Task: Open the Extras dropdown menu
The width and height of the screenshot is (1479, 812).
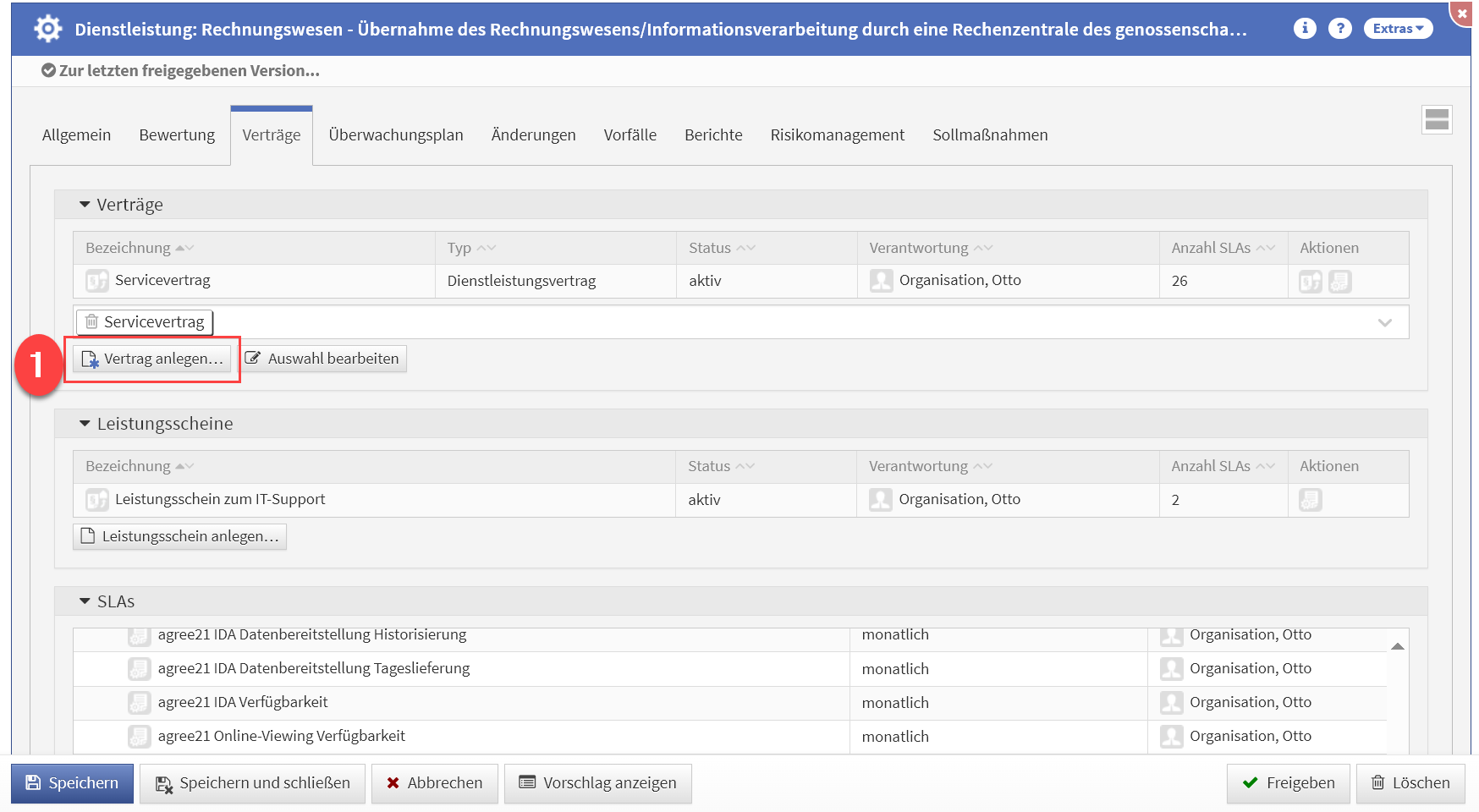Action: pos(1397,28)
